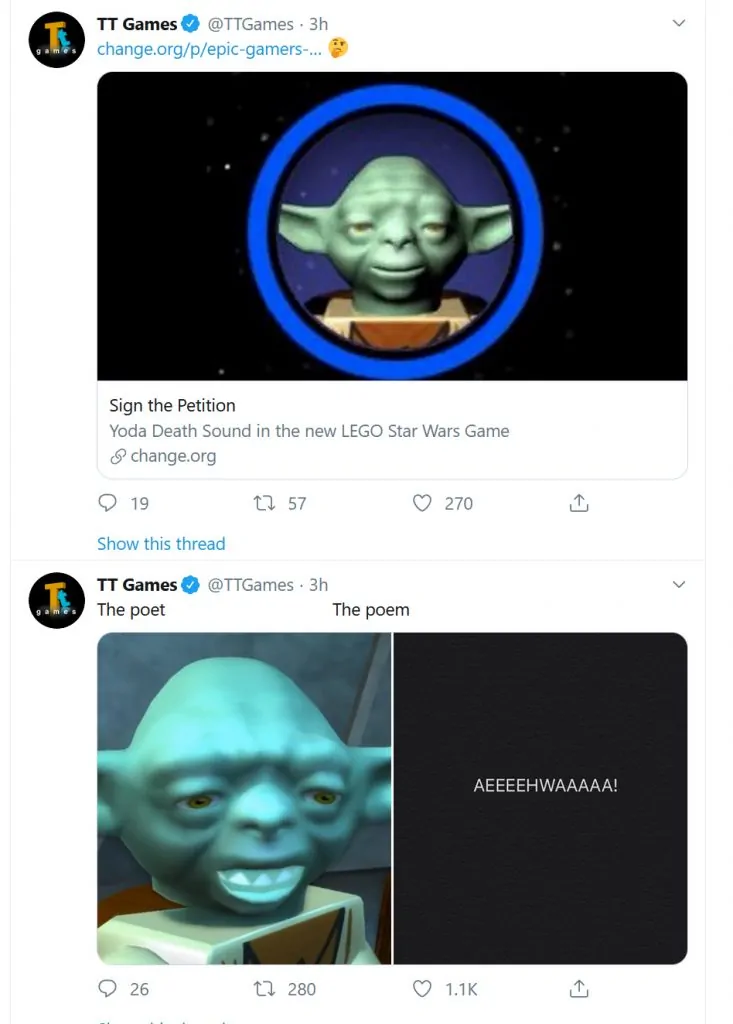Reply to the Yoda petition tweet
The image size is (733, 1024).
tap(108, 503)
